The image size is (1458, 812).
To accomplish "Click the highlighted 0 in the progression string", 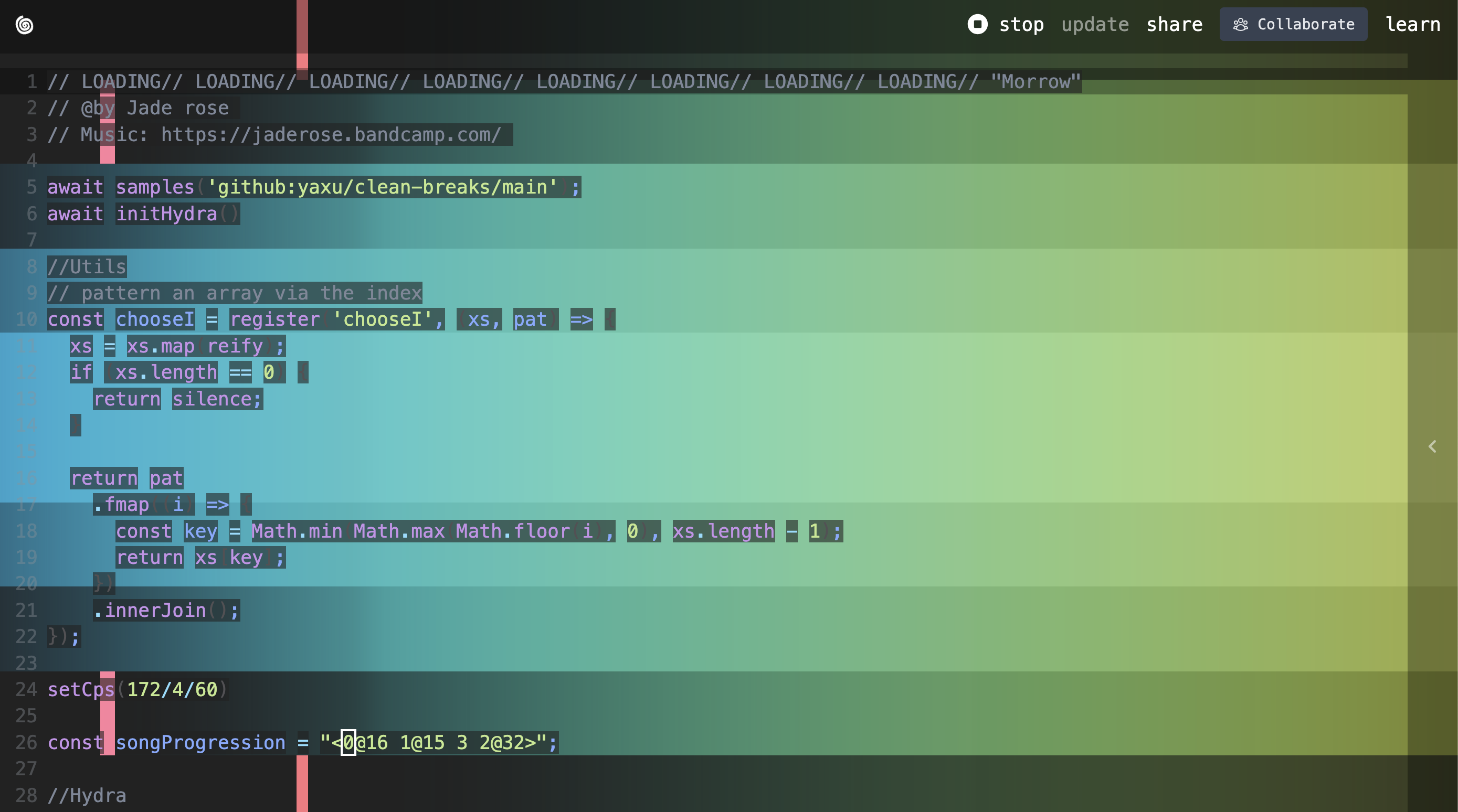I will tap(348, 742).
